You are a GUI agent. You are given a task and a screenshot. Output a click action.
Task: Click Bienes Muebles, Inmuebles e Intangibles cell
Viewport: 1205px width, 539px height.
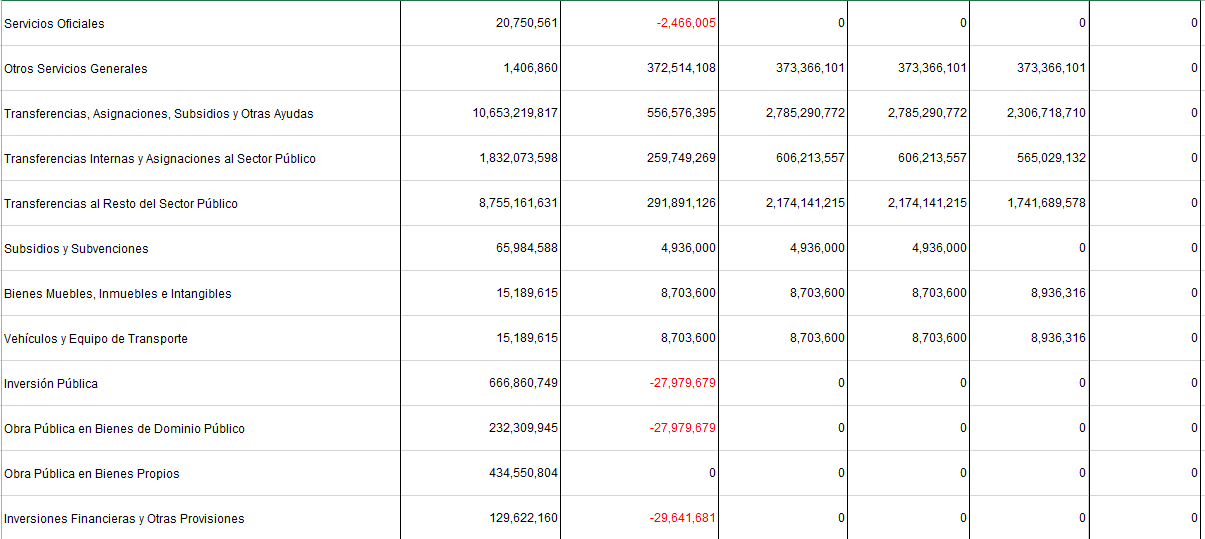click(200, 293)
